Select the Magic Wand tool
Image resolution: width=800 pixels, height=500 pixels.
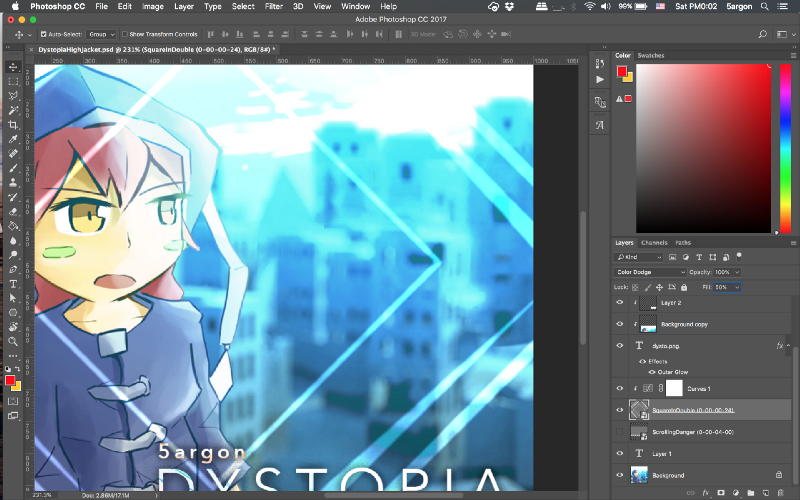13,110
